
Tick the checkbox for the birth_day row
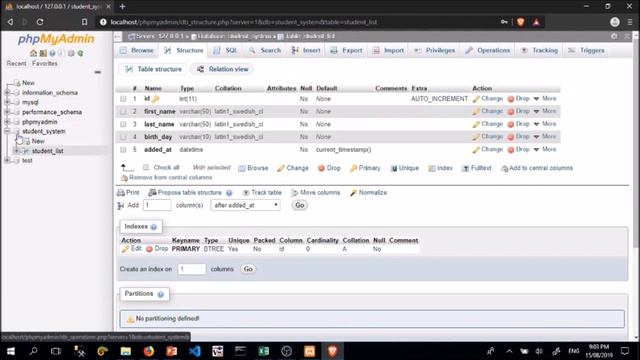click(x=123, y=137)
